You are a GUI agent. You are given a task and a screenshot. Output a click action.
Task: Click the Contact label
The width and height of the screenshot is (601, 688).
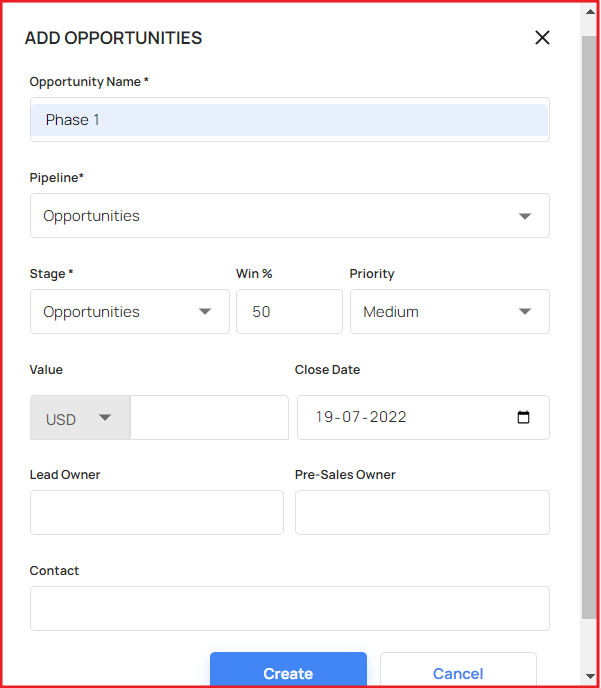coord(54,571)
